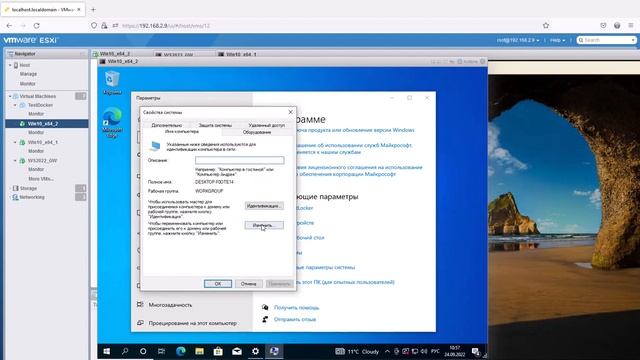Open the Дополнительно tab
This screenshot has height=360, width=640.
click(x=167, y=125)
